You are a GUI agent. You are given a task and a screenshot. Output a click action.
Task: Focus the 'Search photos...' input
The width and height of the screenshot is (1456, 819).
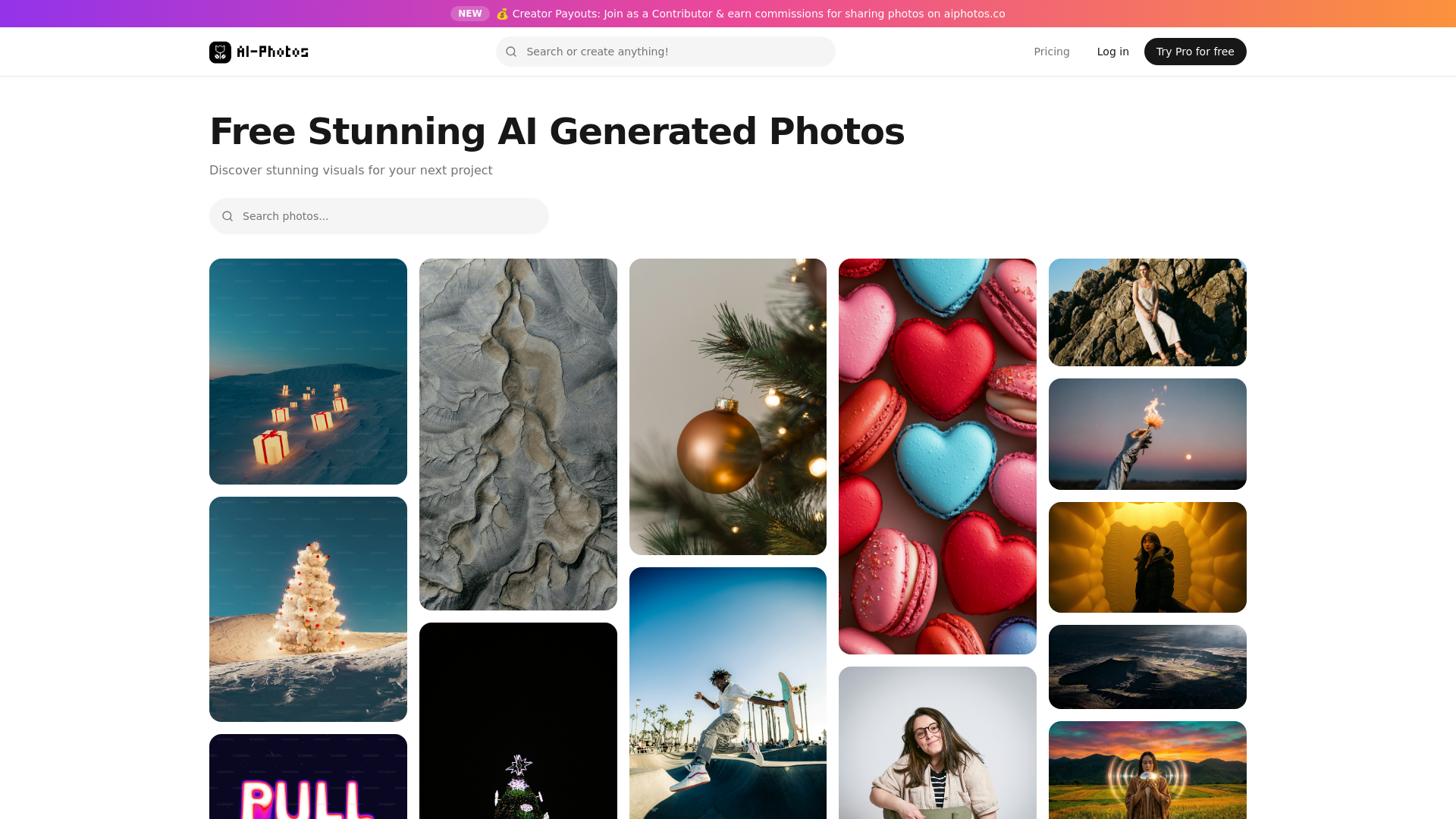[379, 216]
